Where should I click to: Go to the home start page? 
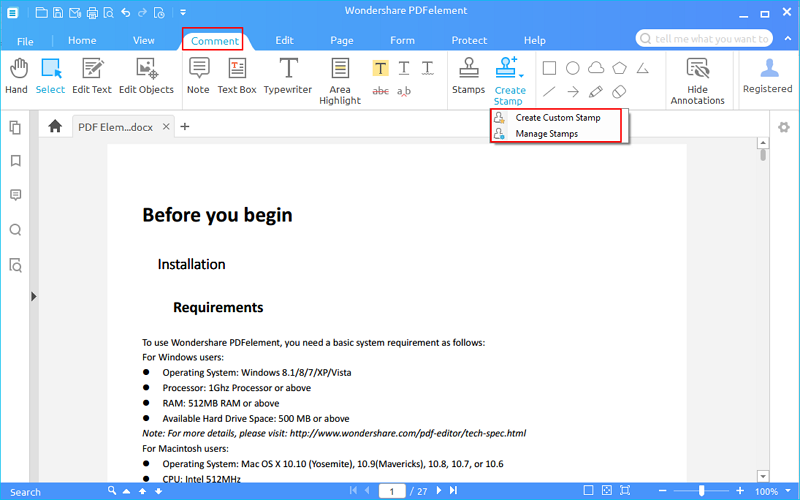pos(55,126)
